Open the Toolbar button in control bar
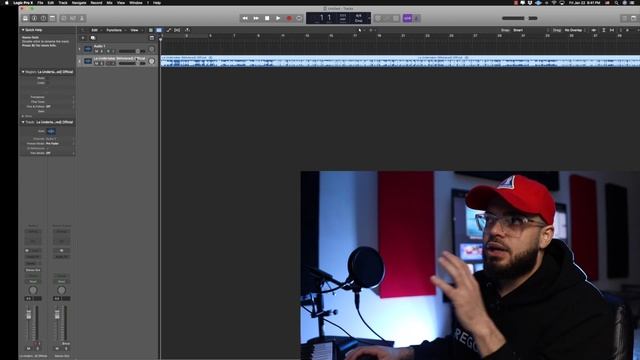This screenshot has height=360, width=640. point(52,18)
